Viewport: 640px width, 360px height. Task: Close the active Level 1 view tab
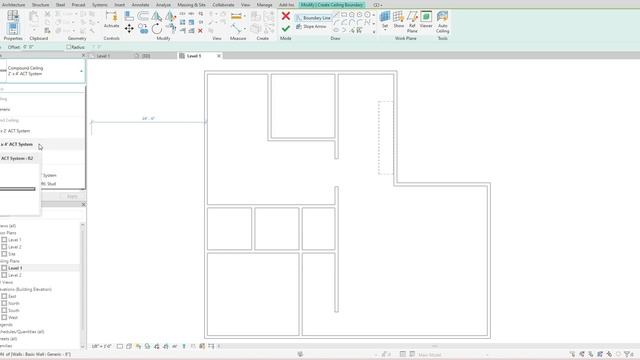point(219,56)
